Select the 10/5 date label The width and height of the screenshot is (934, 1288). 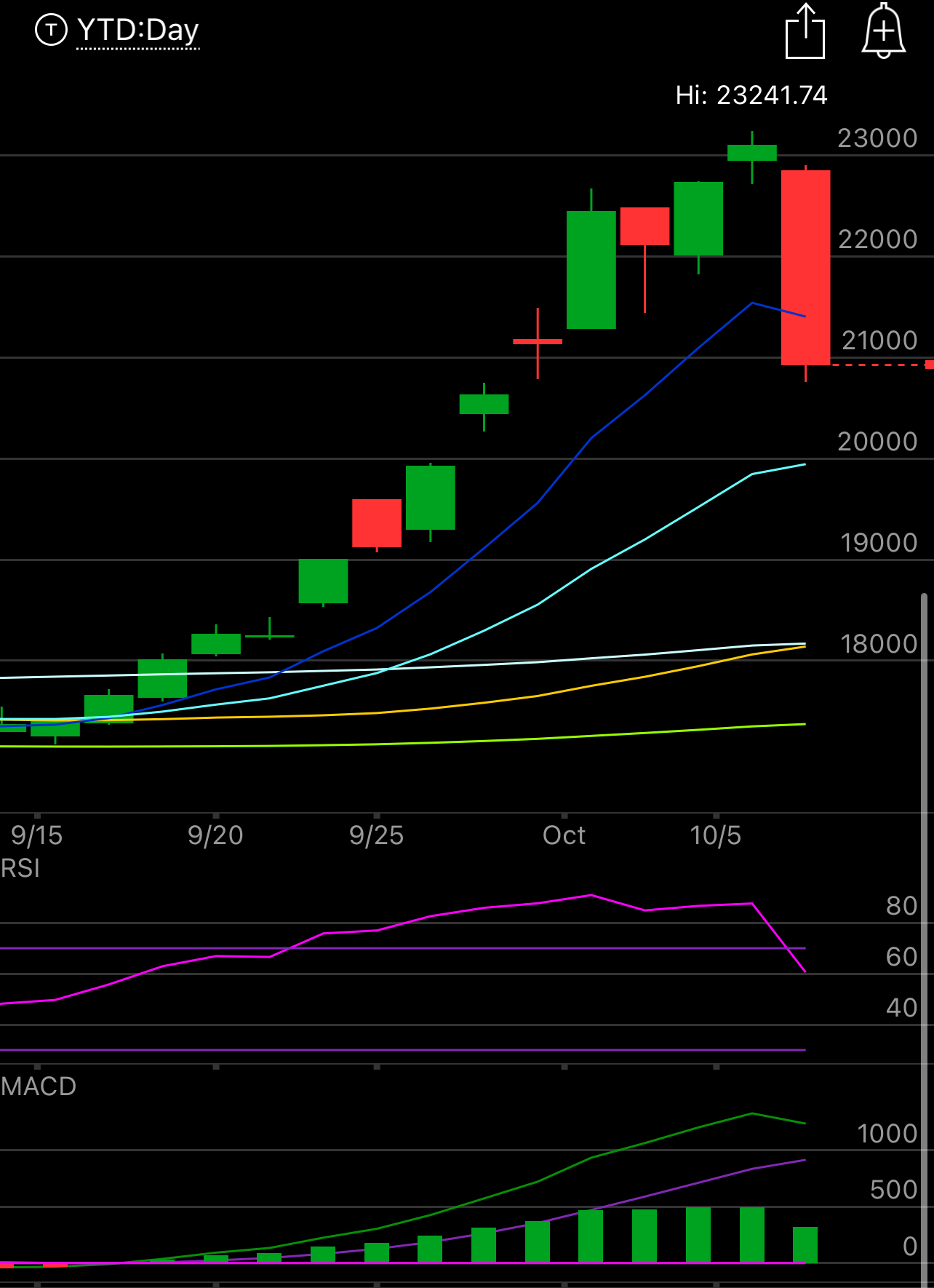point(716,835)
